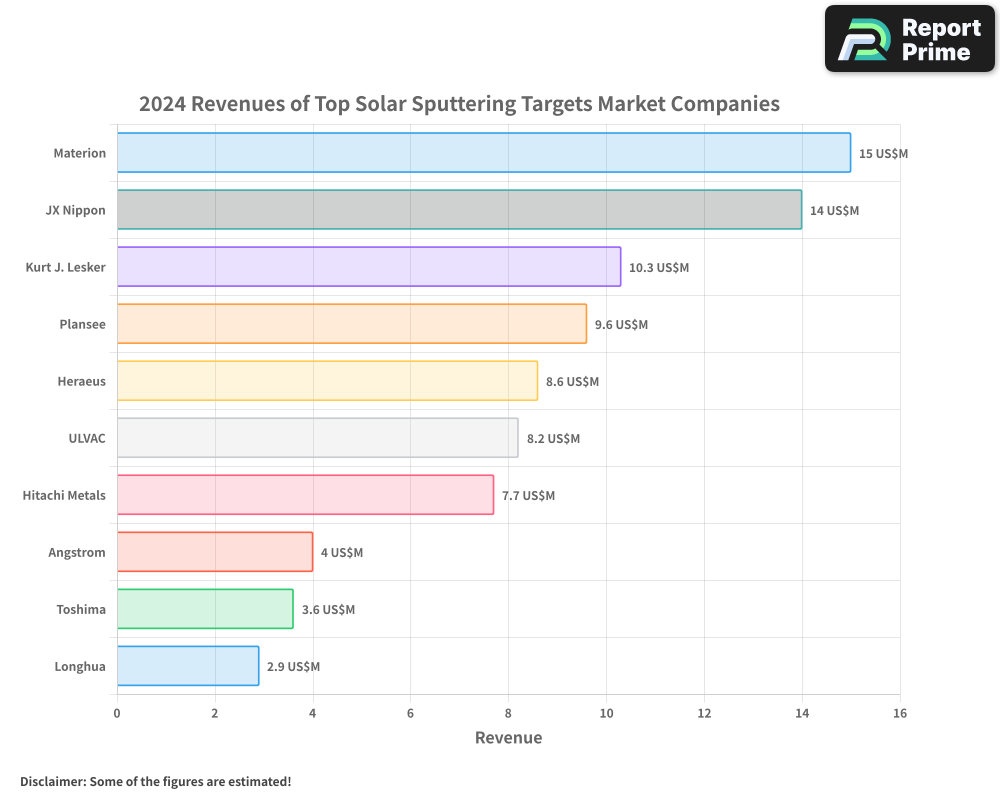
Task: Select the Kurt J. Lesker bar
Action: click(x=370, y=267)
